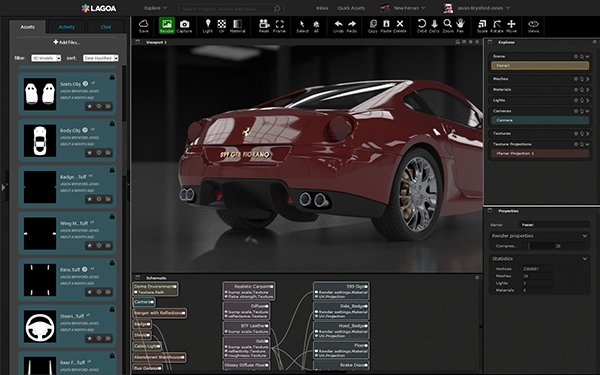The height and width of the screenshot is (375, 600).
Task: Collapse the Statistics section
Action: pyautogui.click(x=585, y=259)
